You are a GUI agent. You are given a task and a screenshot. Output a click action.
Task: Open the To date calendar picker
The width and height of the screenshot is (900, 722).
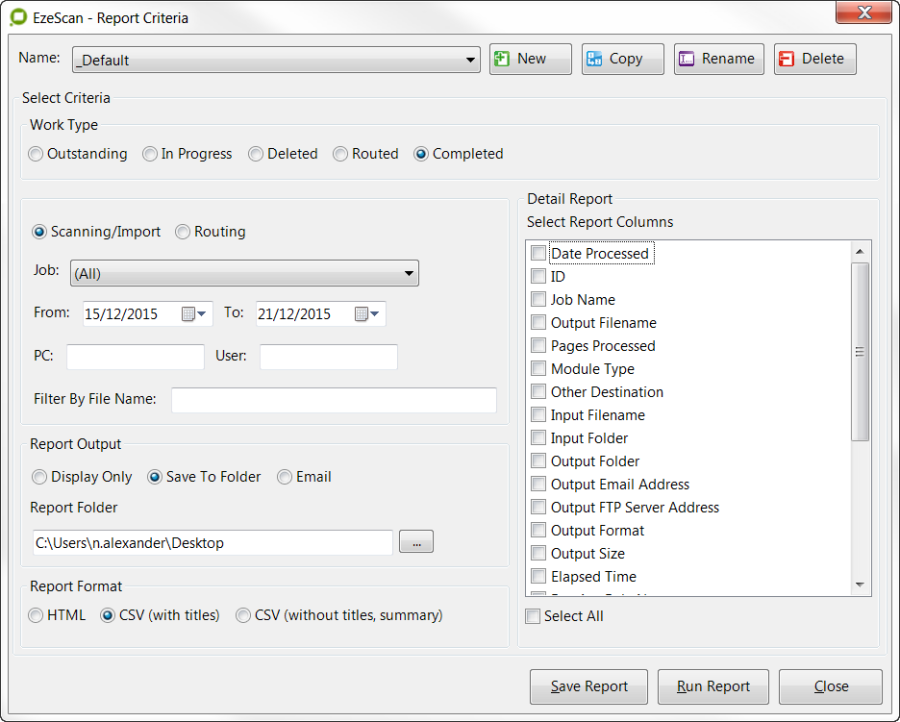click(x=367, y=314)
